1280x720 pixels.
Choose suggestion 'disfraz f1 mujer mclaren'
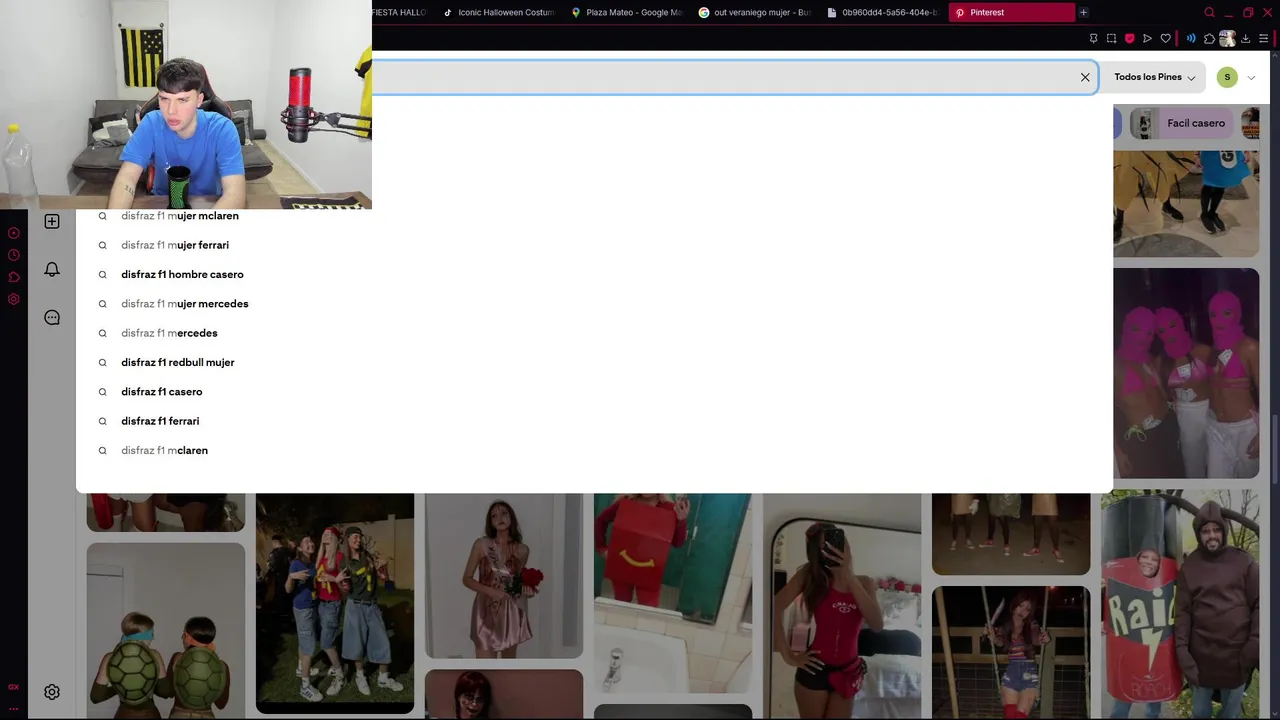pos(180,216)
